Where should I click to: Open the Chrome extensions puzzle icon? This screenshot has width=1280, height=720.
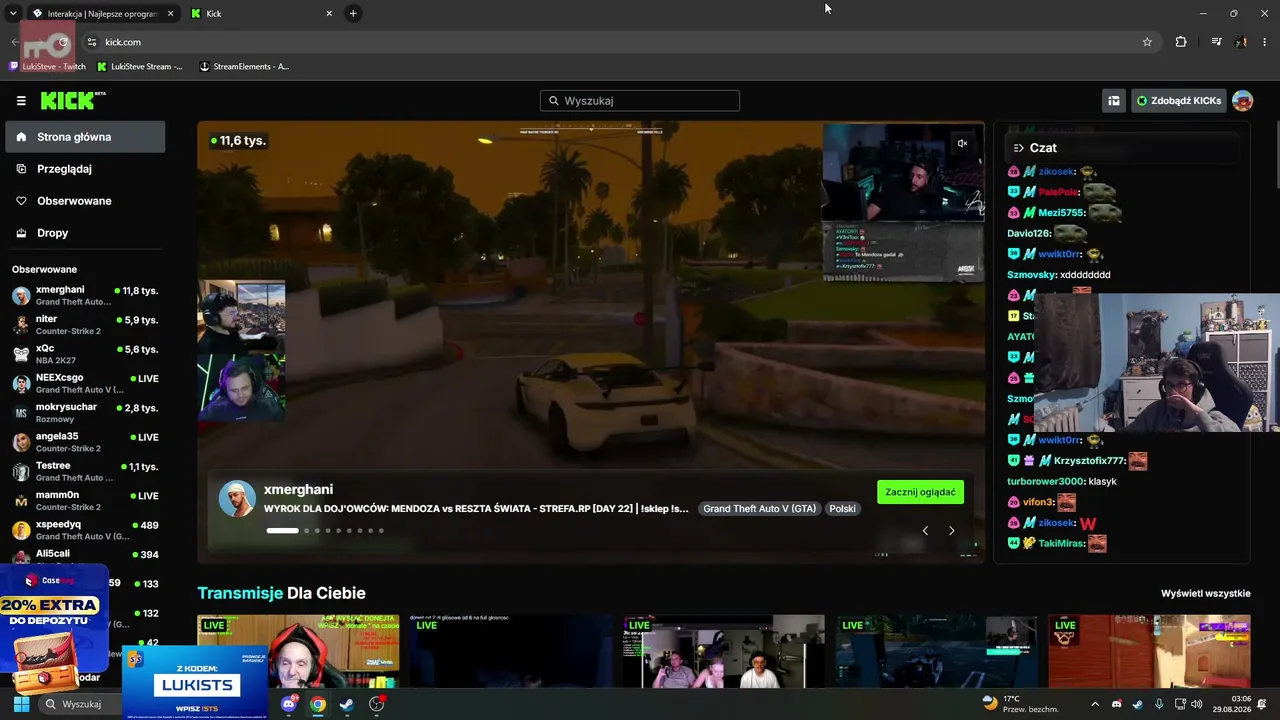pos(1181,42)
